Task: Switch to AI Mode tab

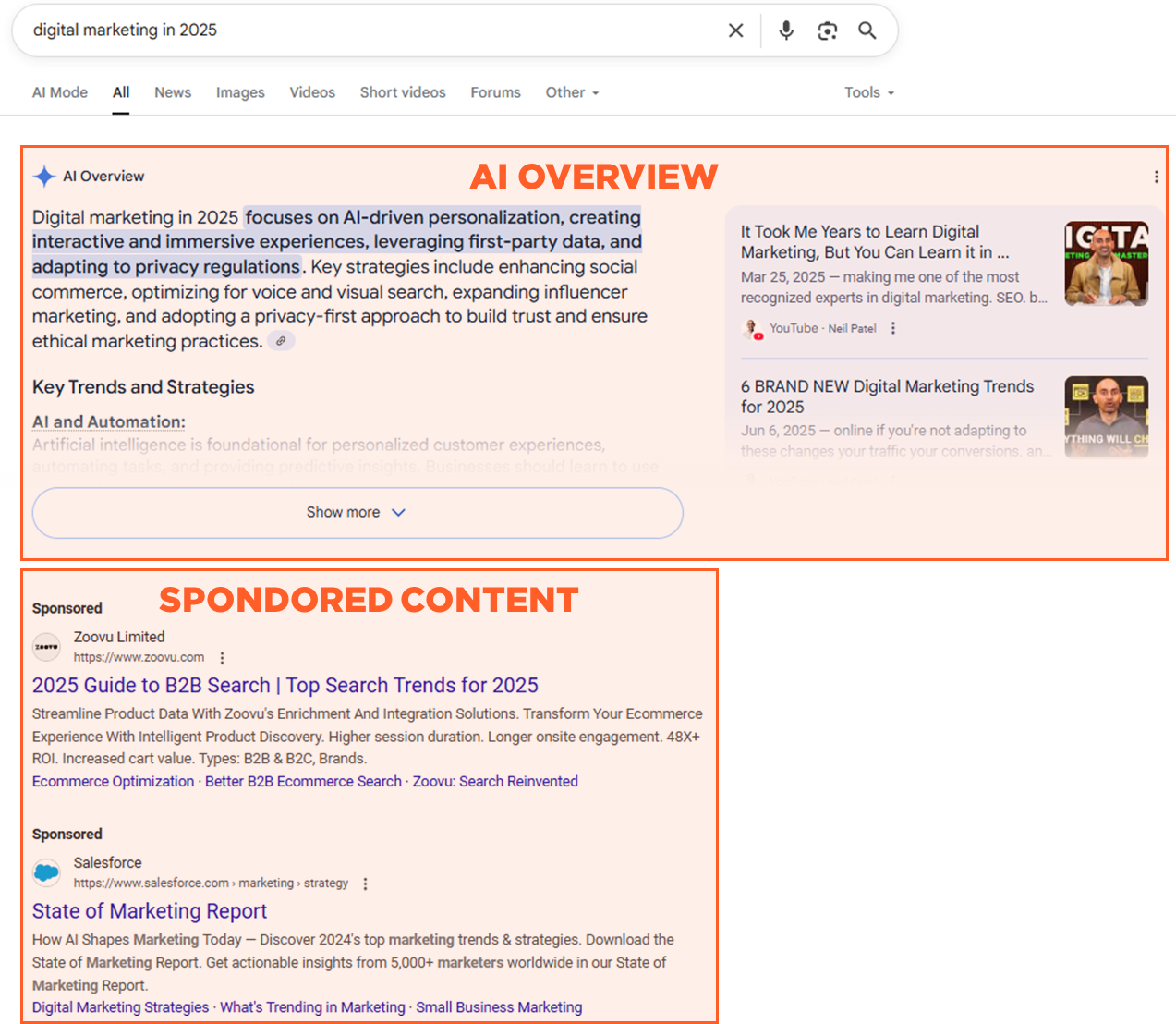Action: (60, 92)
